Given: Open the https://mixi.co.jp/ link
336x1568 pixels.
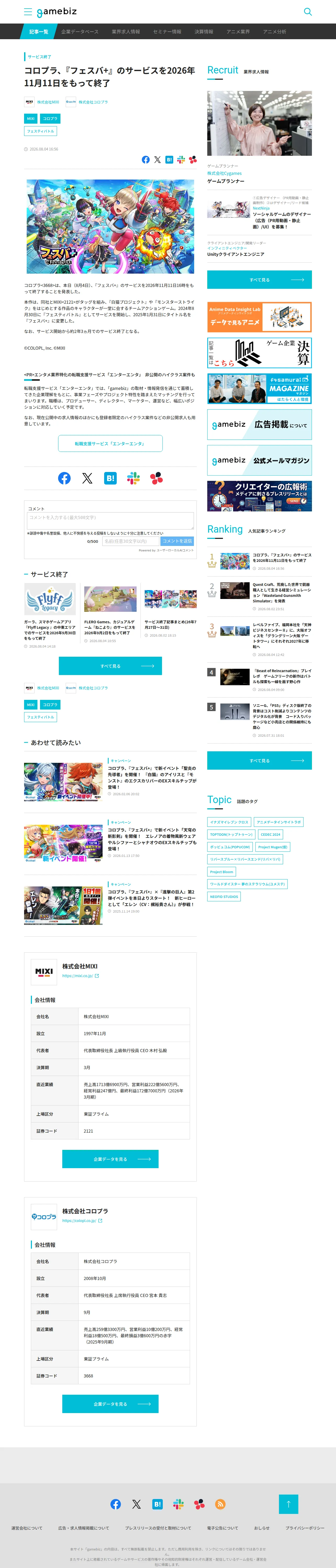Looking at the screenshot, I should click(77, 976).
